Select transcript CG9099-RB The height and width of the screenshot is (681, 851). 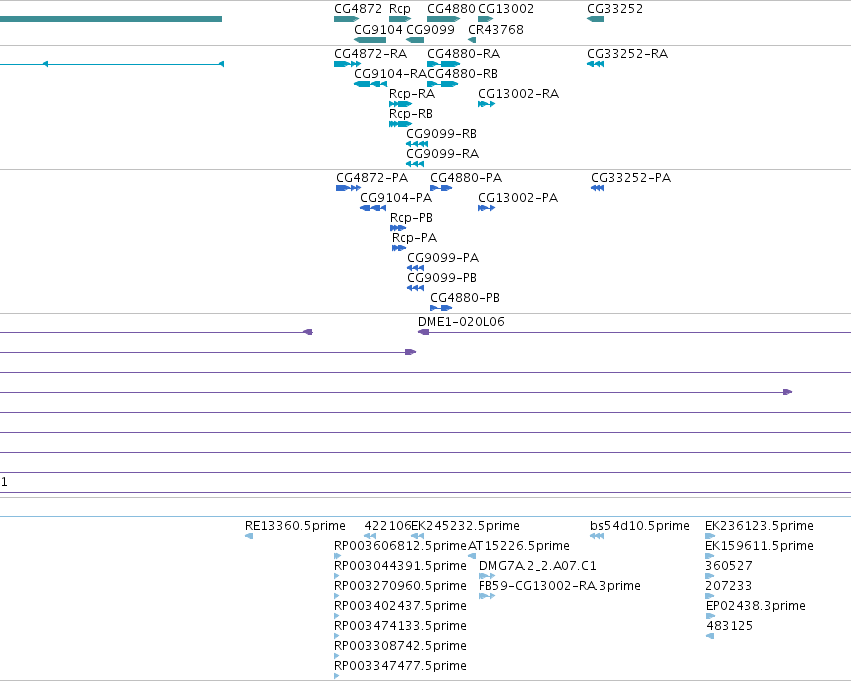pos(442,133)
